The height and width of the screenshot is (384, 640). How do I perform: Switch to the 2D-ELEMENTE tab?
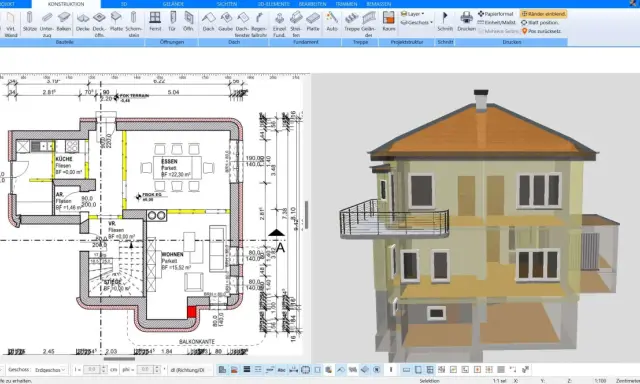273,4
